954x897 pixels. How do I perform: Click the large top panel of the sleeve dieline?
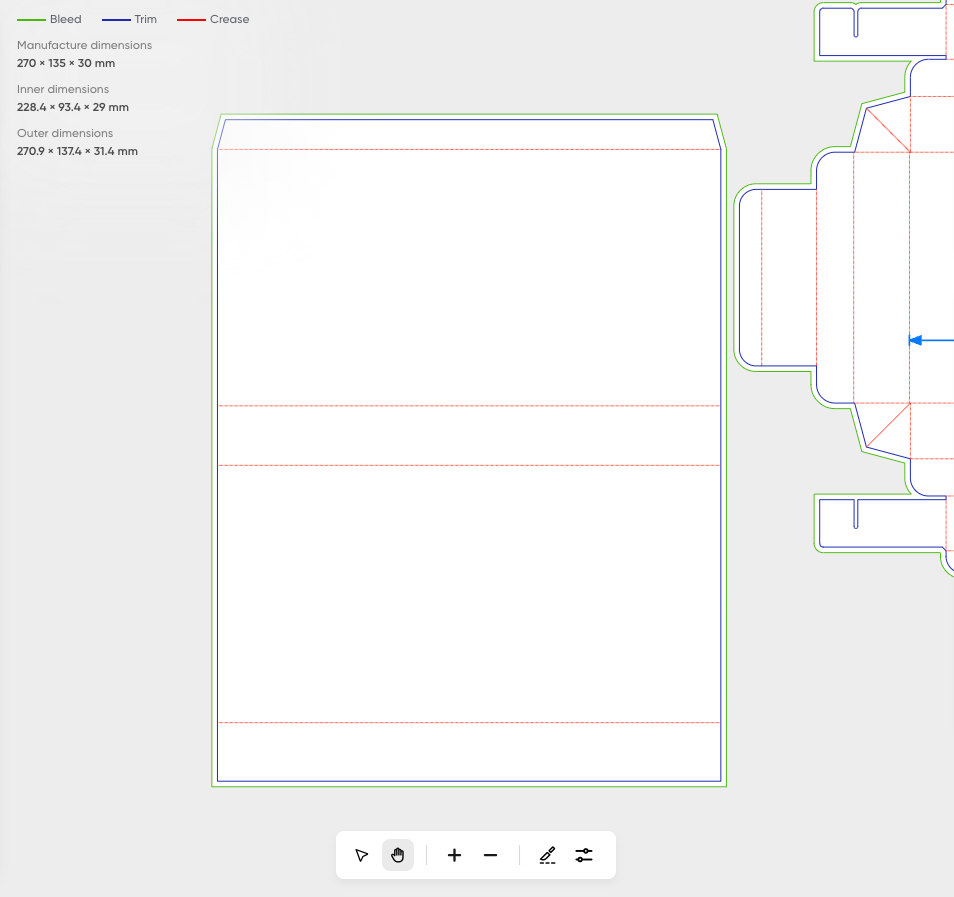(x=468, y=277)
